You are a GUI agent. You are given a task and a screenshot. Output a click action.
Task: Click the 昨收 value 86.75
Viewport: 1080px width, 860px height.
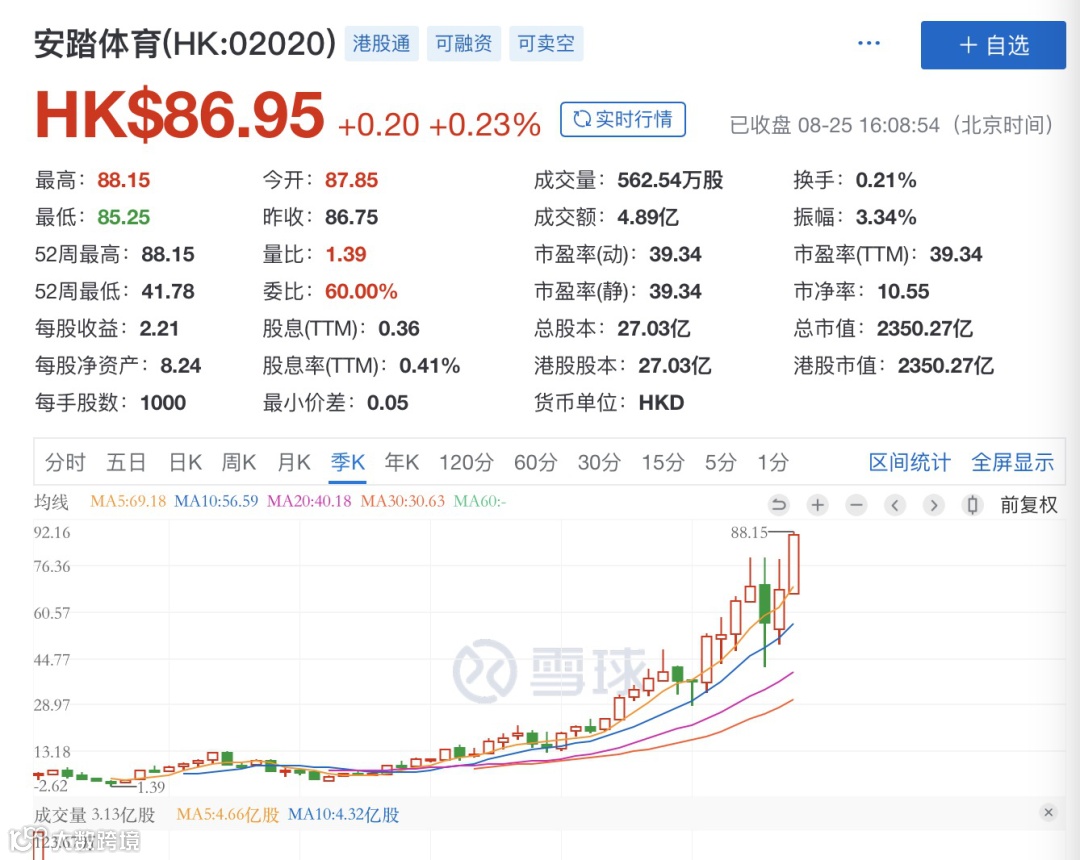coord(351,218)
